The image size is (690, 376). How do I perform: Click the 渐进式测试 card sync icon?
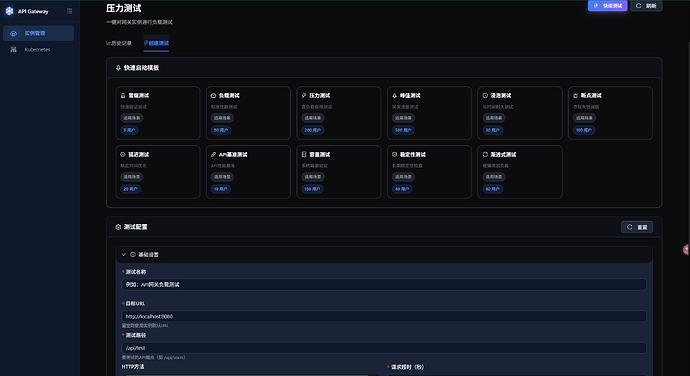485,155
